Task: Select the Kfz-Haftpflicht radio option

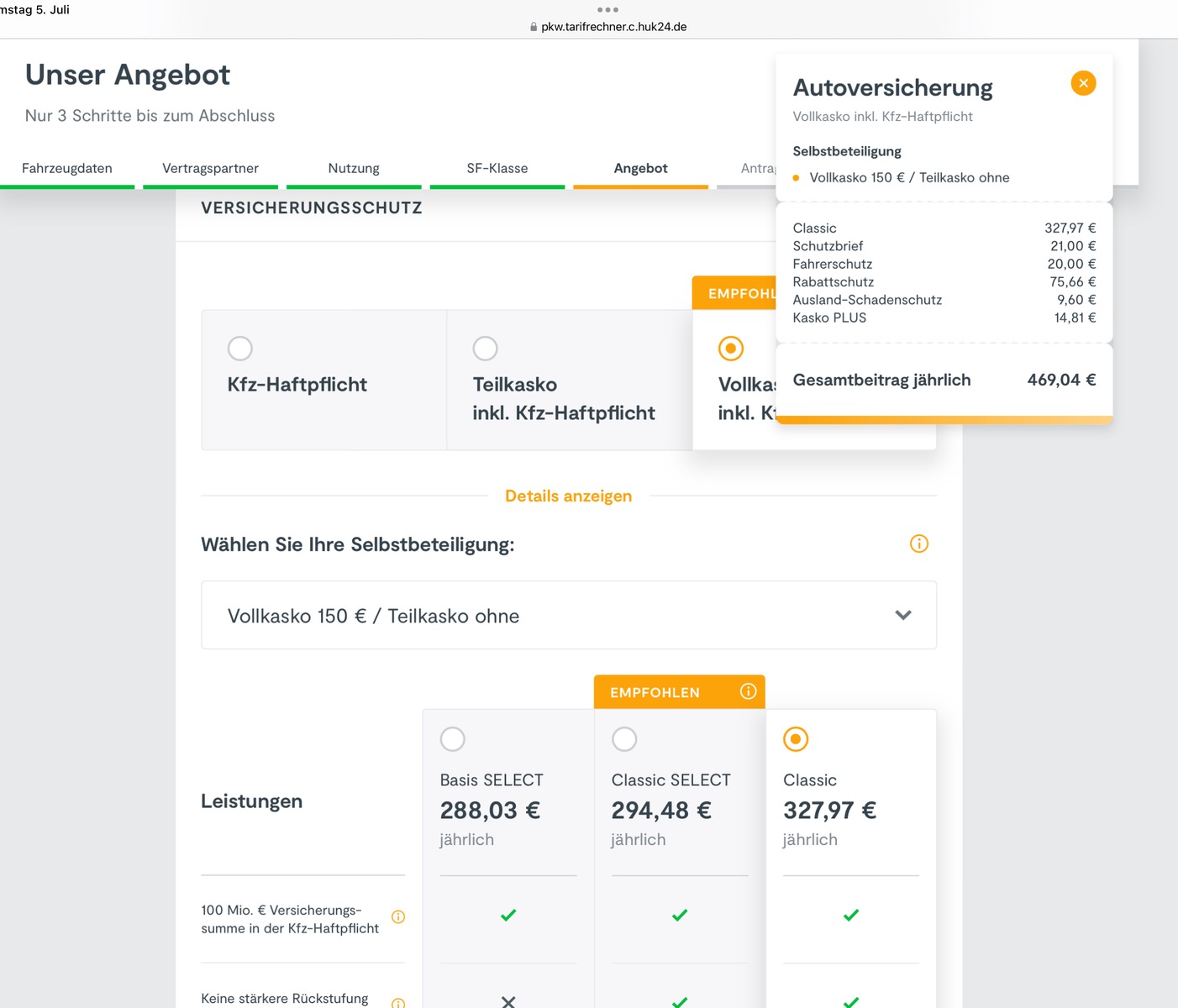Action: coord(240,349)
